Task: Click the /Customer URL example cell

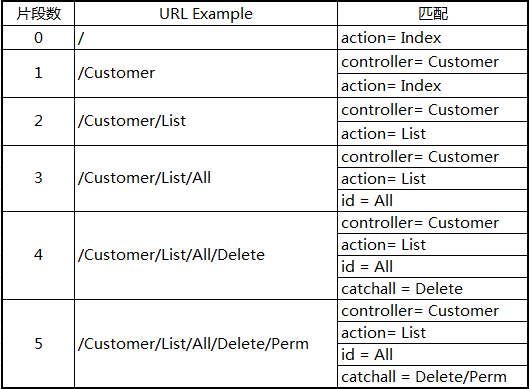Action: [206, 74]
